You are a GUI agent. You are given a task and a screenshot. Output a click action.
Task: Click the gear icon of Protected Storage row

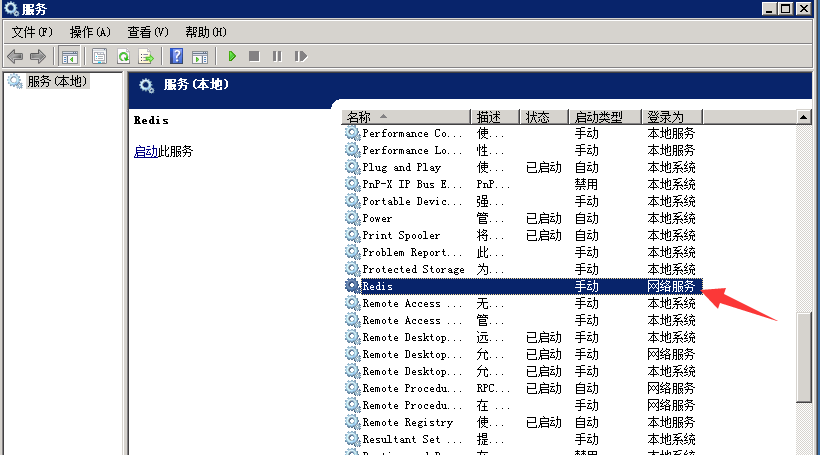(x=352, y=269)
